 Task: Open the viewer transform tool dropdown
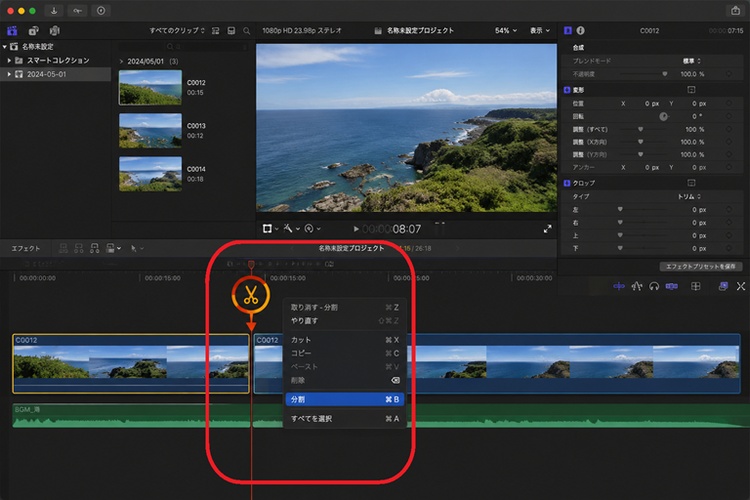pyautogui.click(x=270, y=229)
